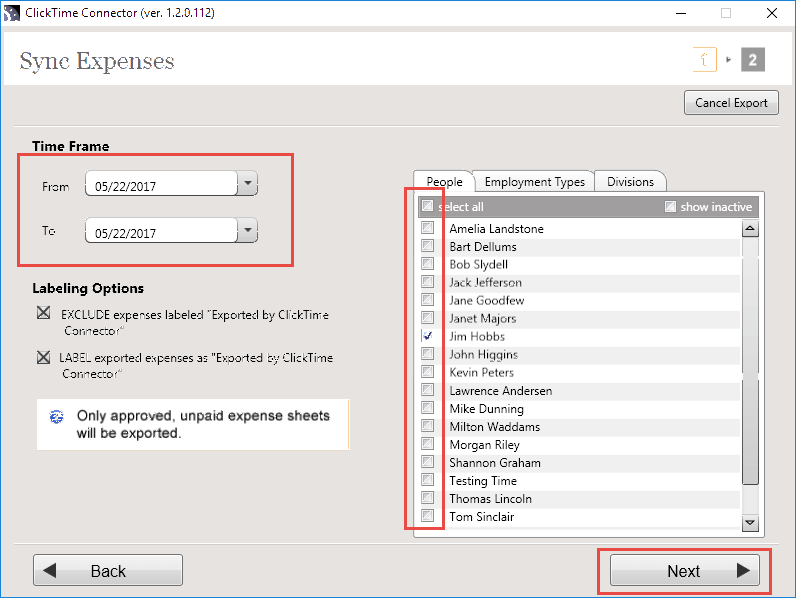Check Bart Dellums' checkbox

pyautogui.click(x=427, y=246)
